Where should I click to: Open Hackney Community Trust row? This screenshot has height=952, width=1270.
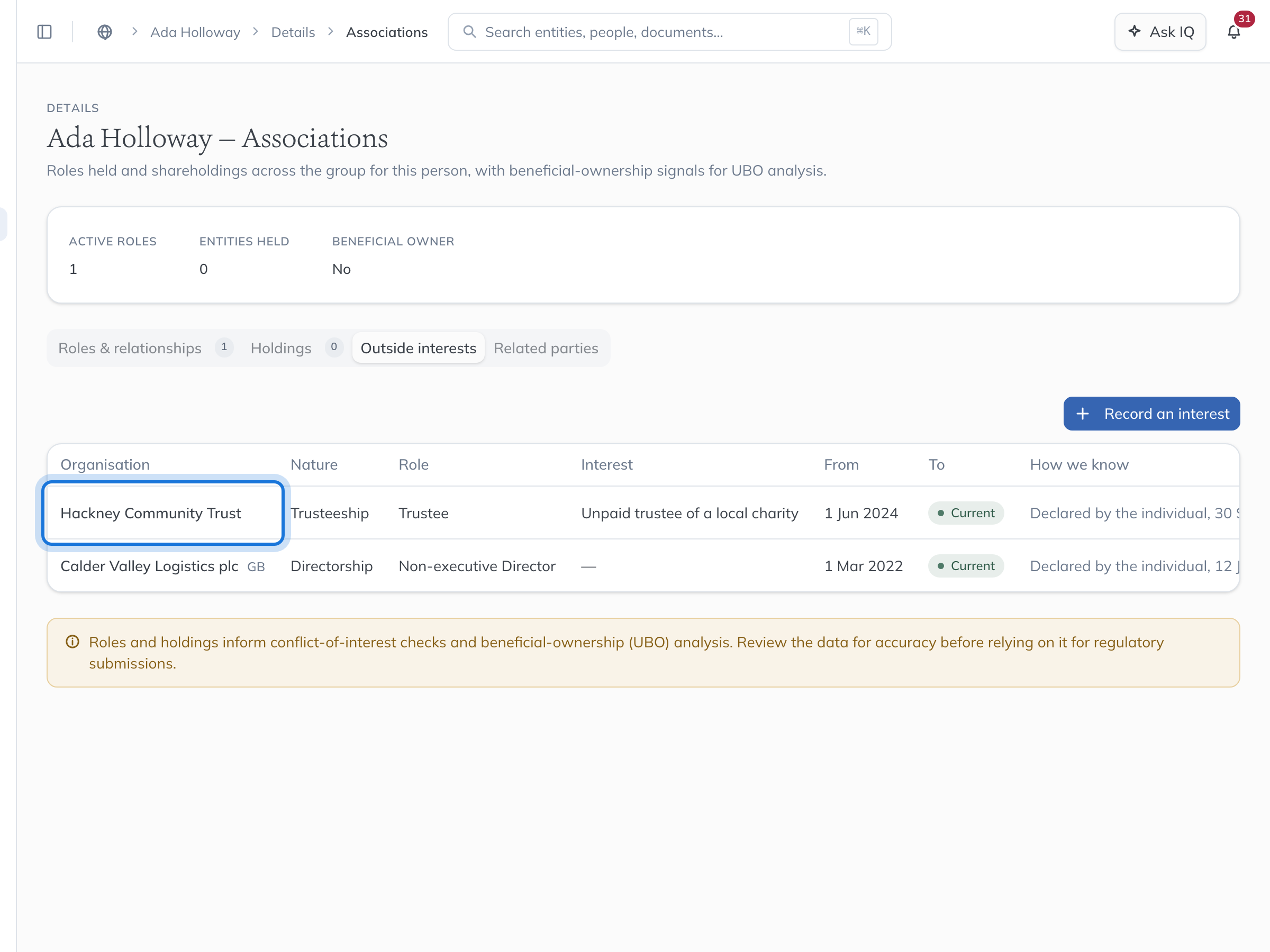coord(643,513)
